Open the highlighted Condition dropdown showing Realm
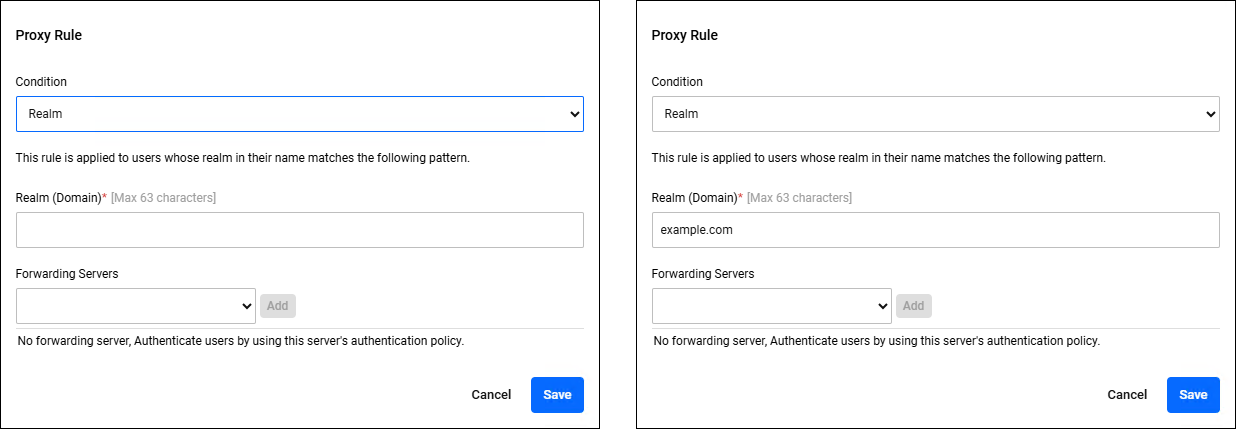1236x429 pixels. point(299,114)
